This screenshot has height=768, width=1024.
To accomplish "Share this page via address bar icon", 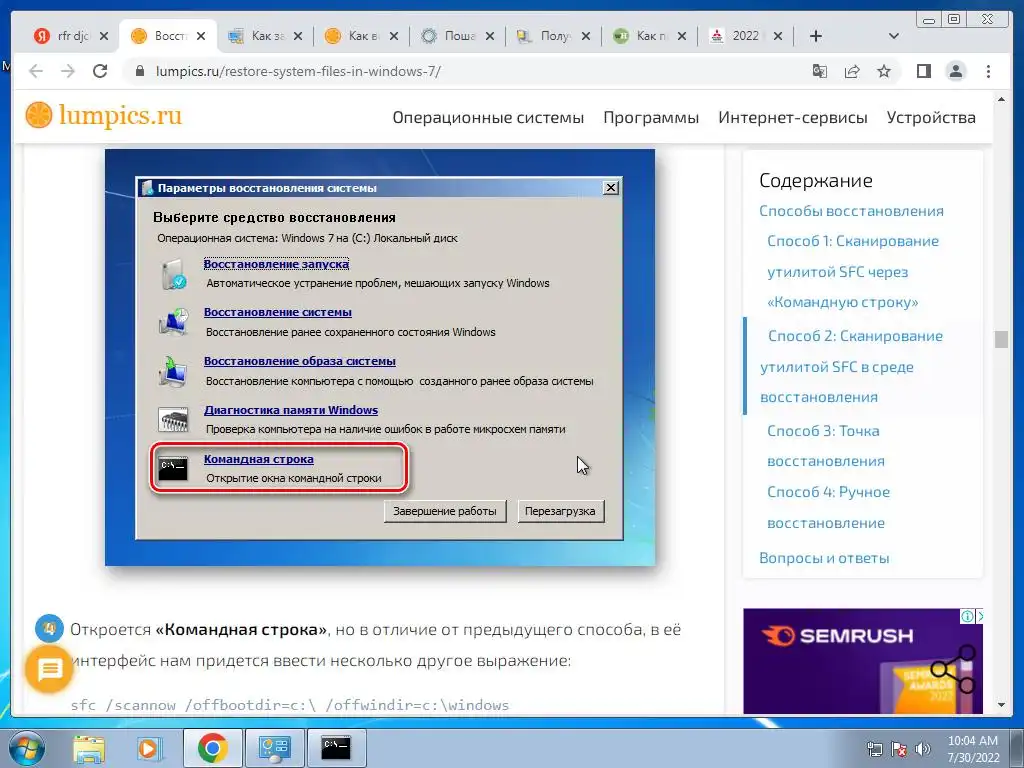I will point(852,71).
